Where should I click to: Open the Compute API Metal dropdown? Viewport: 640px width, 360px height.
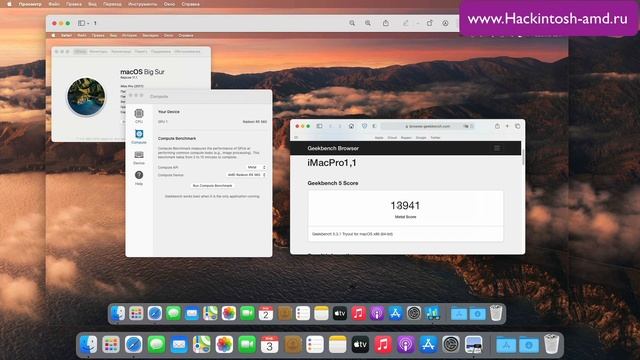256,167
